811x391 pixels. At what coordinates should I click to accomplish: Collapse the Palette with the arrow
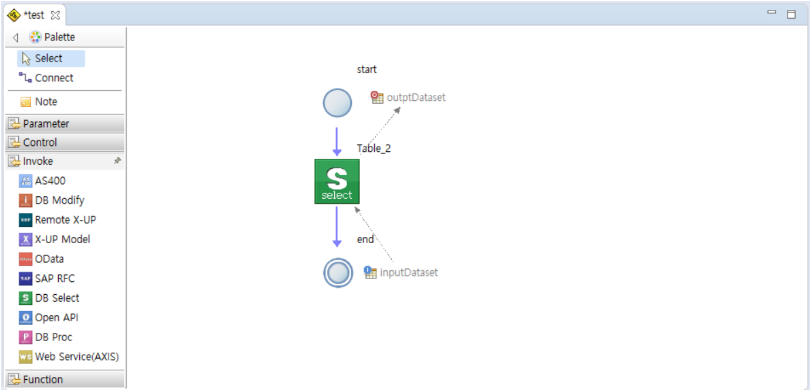point(16,38)
